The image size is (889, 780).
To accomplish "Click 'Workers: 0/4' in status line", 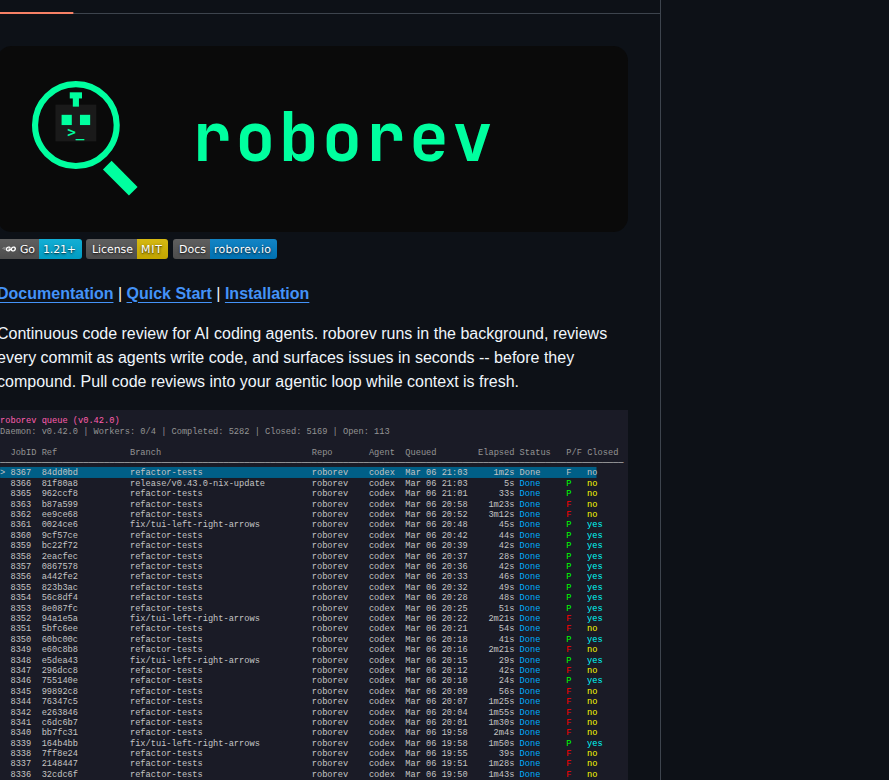I will point(125,431).
